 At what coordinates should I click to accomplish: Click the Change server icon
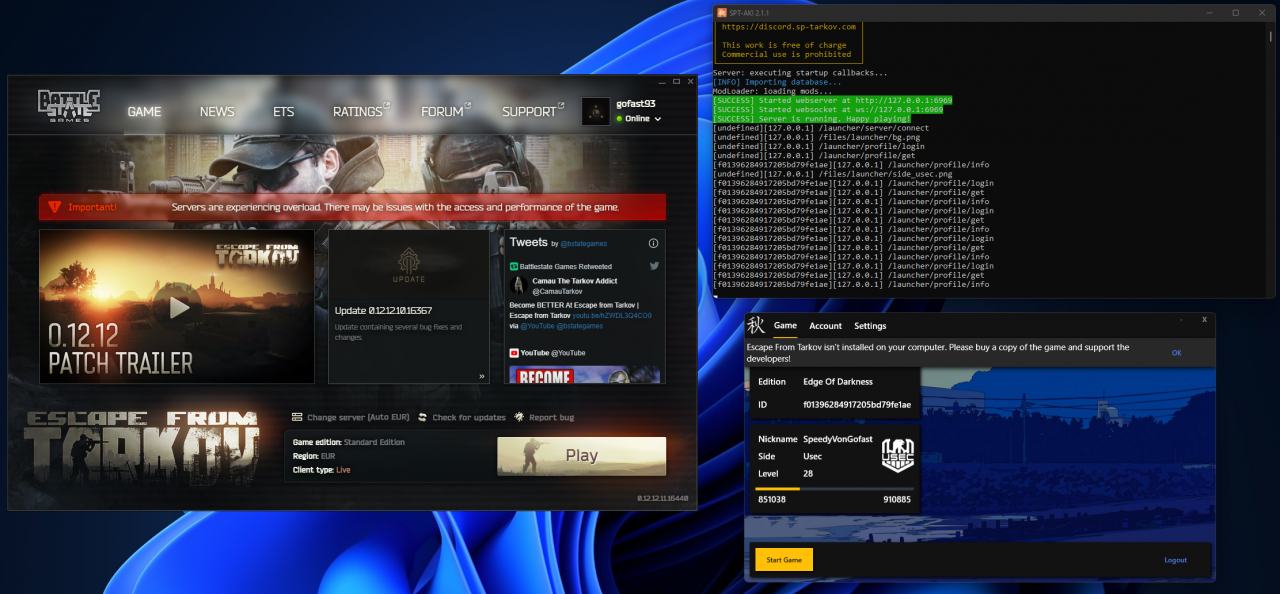click(297, 417)
